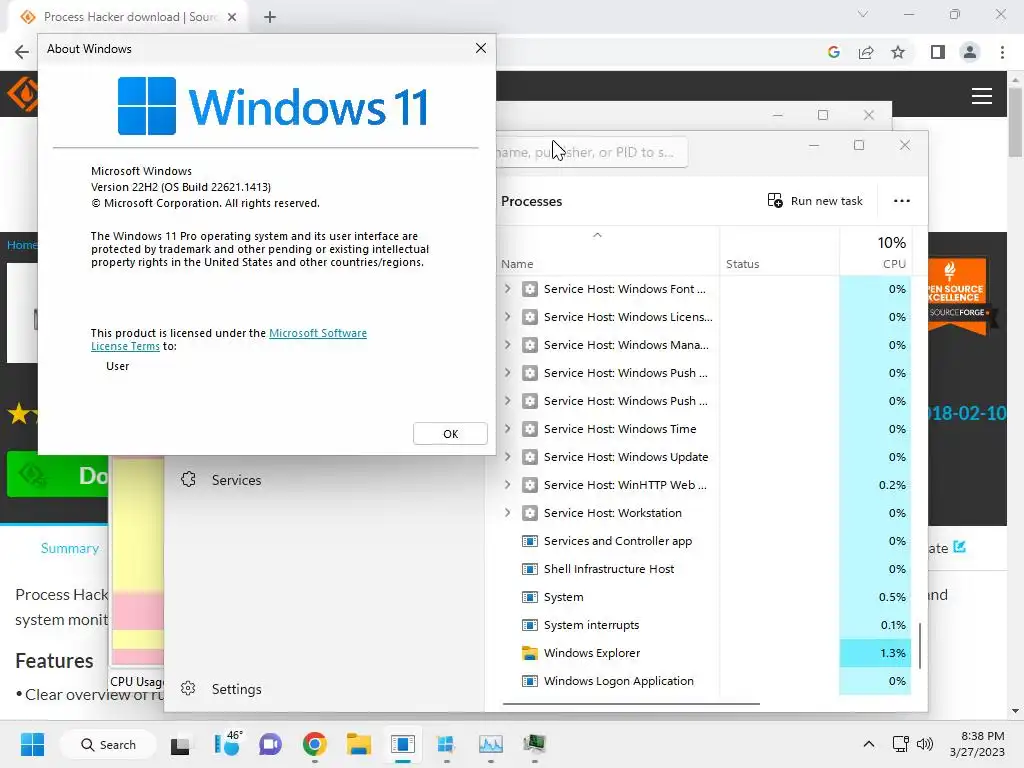Viewport: 1024px width, 768px height.
Task: Click the taskbar Search box
Action: coord(108,744)
